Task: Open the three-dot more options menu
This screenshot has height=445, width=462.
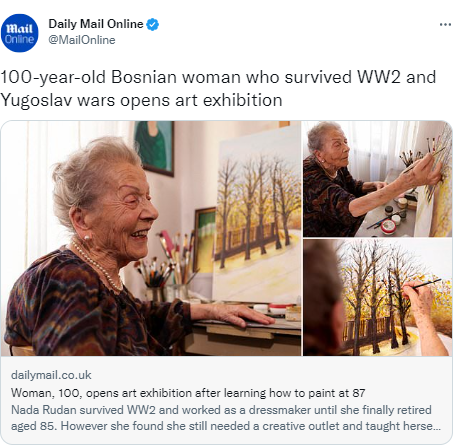Action: [445, 25]
